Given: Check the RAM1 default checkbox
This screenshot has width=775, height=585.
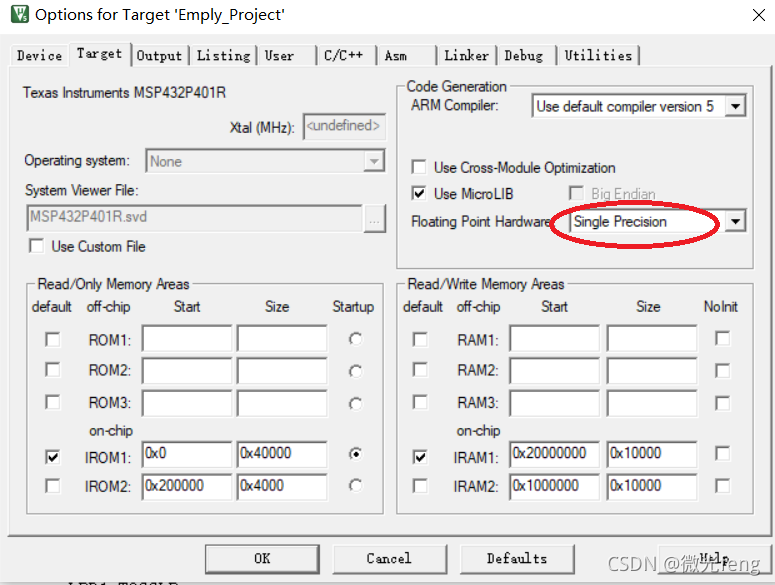Looking at the screenshot, I should tap(420, 339).
